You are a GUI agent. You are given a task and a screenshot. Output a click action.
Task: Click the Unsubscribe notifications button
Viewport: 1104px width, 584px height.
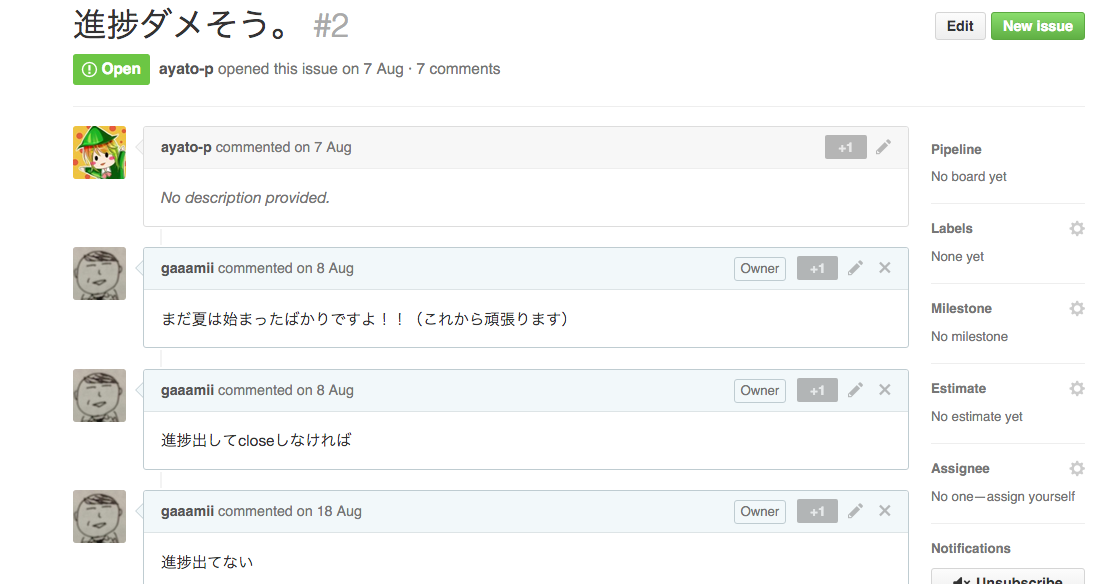coord(1008,578)
